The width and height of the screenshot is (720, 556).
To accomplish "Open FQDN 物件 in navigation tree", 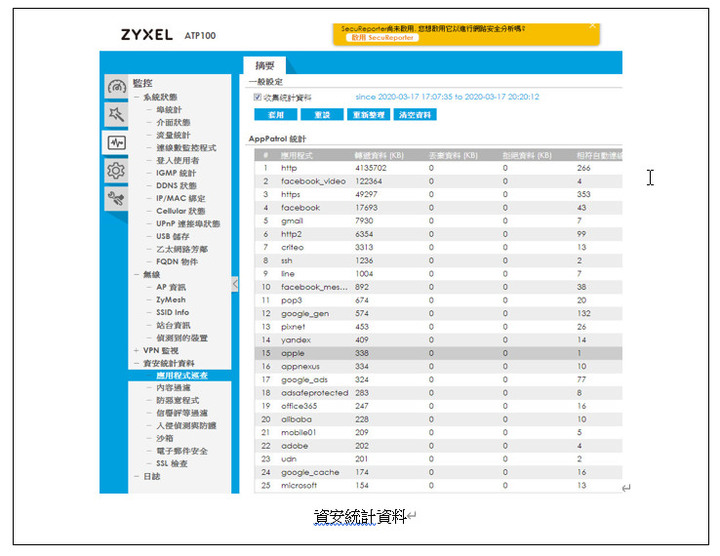I will 177,262.
